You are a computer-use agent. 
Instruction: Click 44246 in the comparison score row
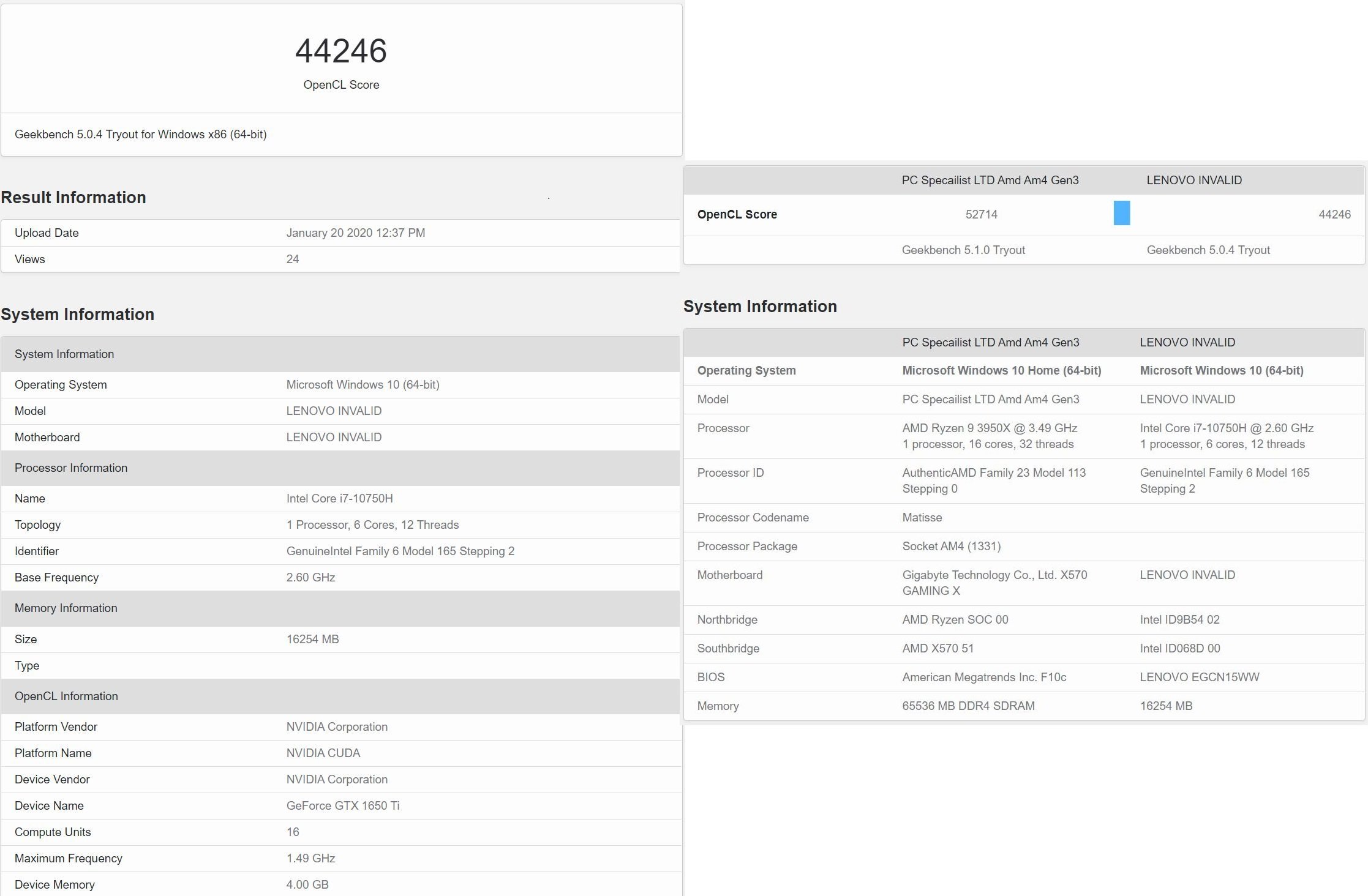click(x=1335, y=215)
